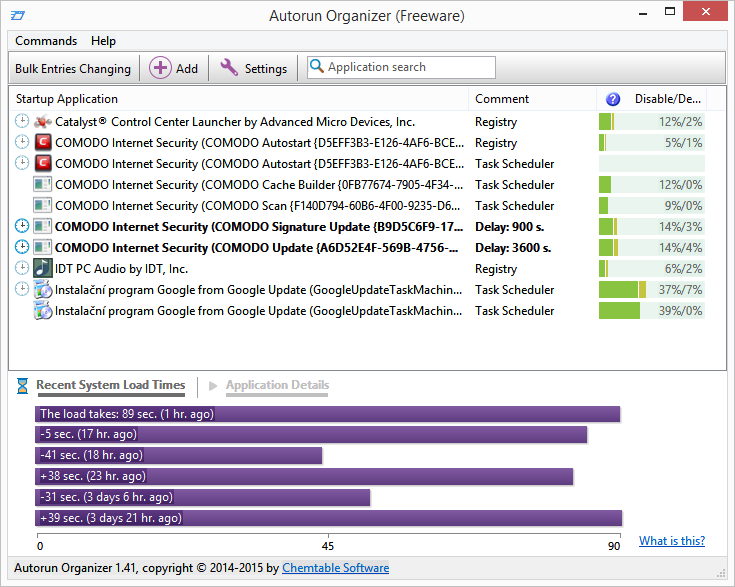Click the hourglass icon beside Recent System Load Times
This screenshot has width=735, height=587.
coord(22,386)
